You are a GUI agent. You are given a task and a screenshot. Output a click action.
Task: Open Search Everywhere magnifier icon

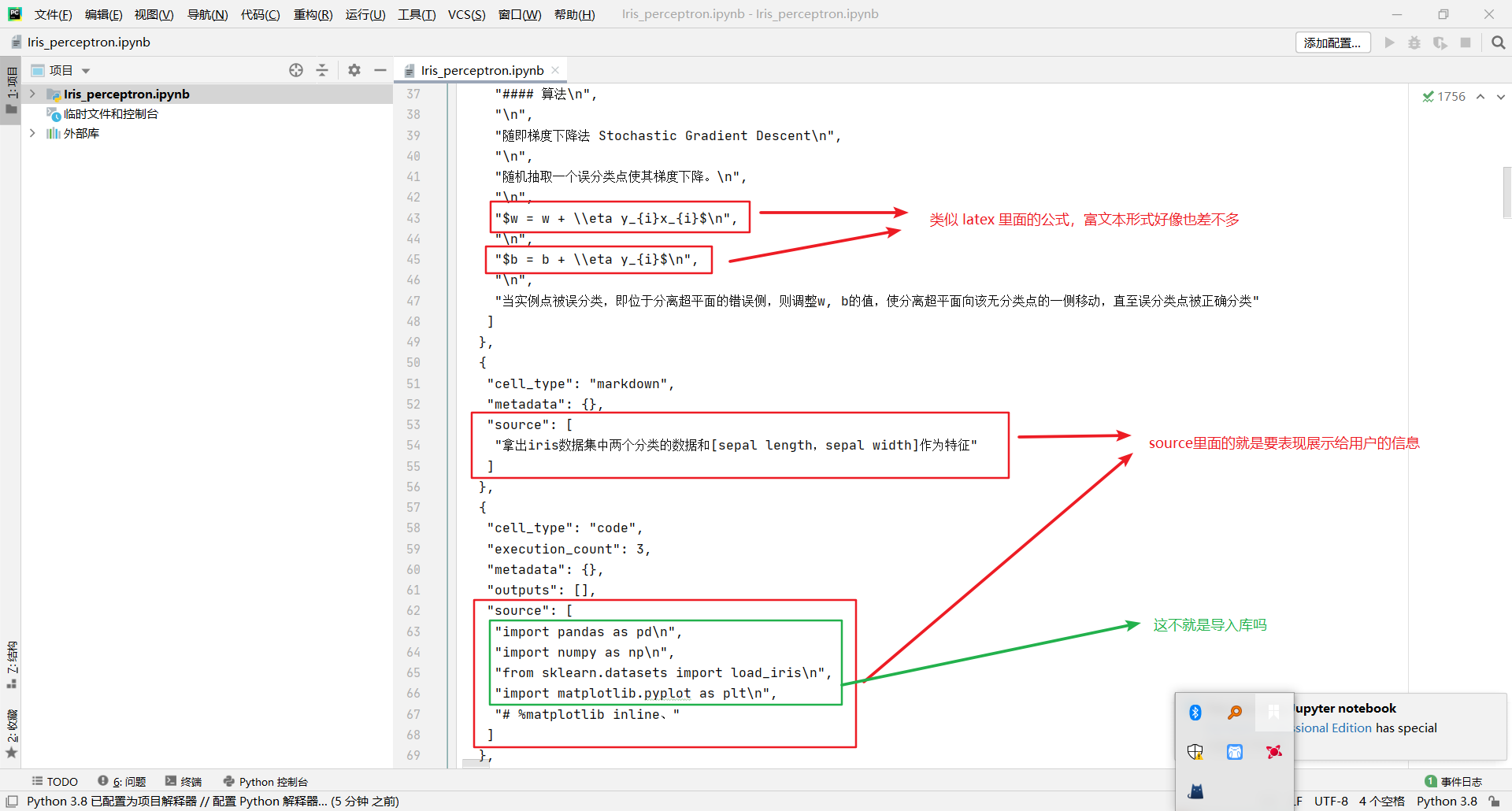pyautogui.click(x=1498, y=43)
